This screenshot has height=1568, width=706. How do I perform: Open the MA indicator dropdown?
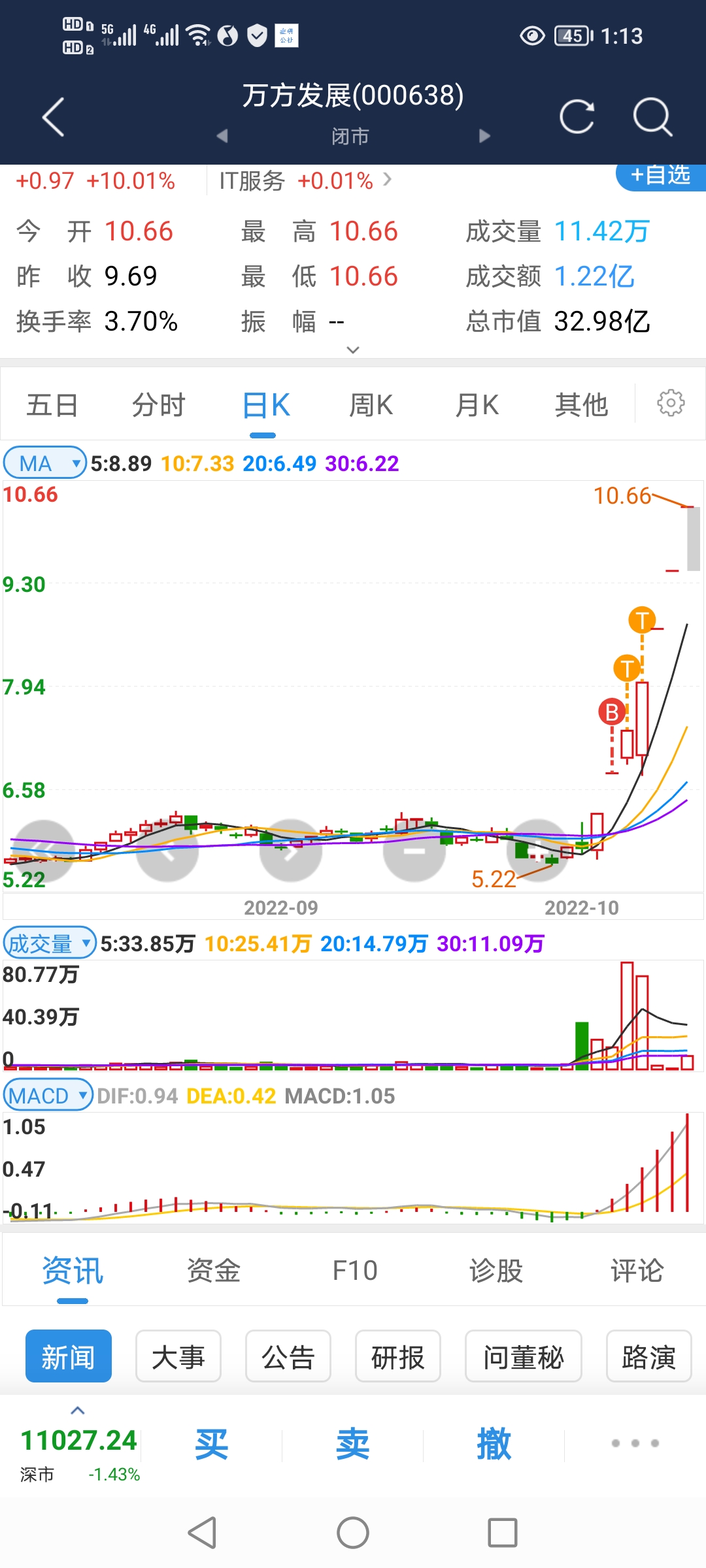pyautogui.click(x=44, y=463)
